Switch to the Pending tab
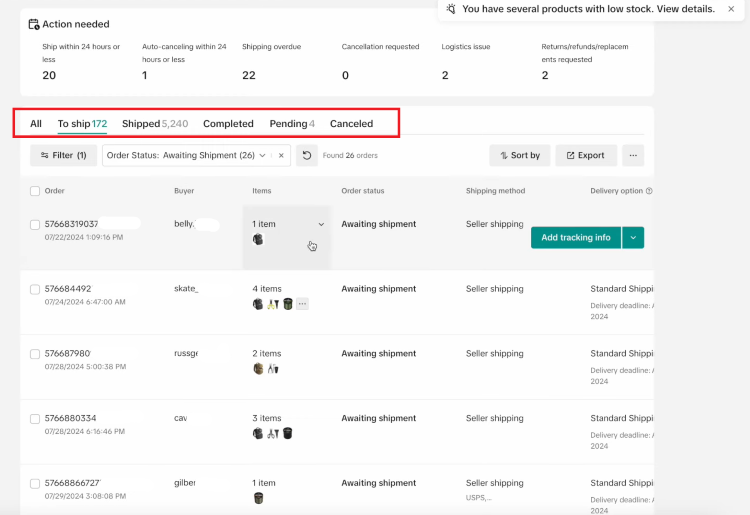The image size is (750, 515). (x=292, y=124)
